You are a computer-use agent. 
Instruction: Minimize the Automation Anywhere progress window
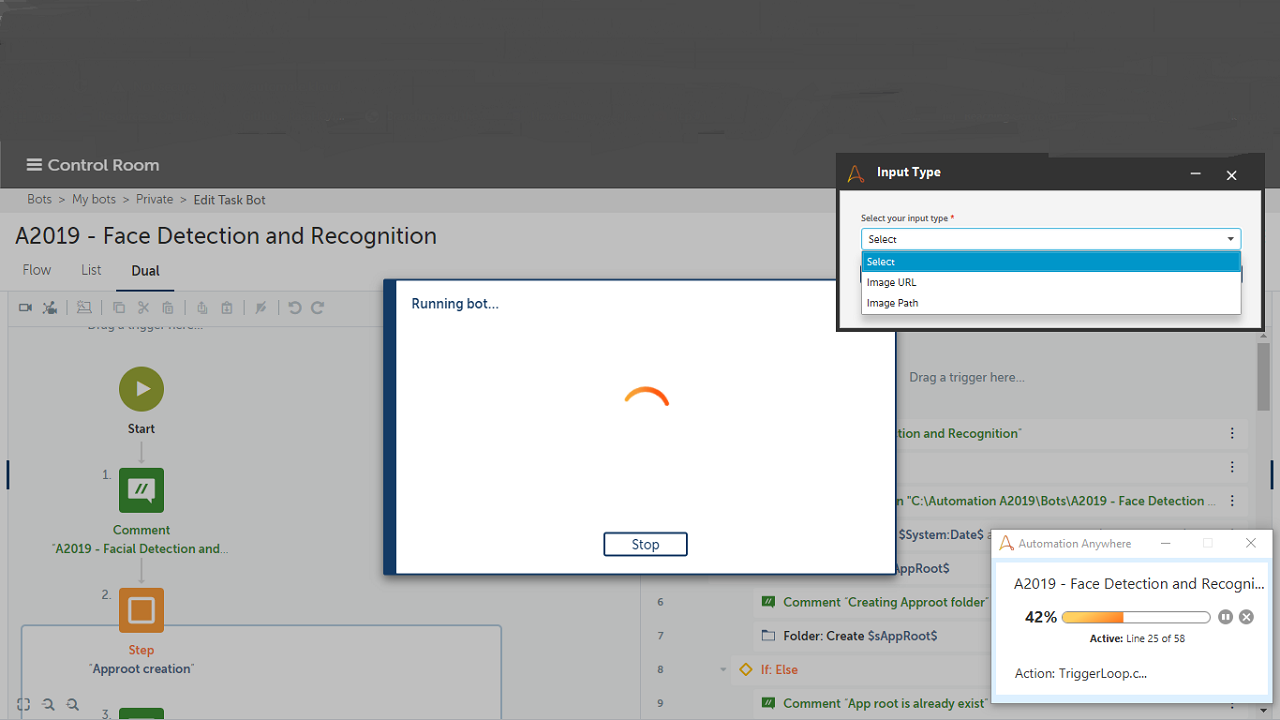pos(1166,543)
